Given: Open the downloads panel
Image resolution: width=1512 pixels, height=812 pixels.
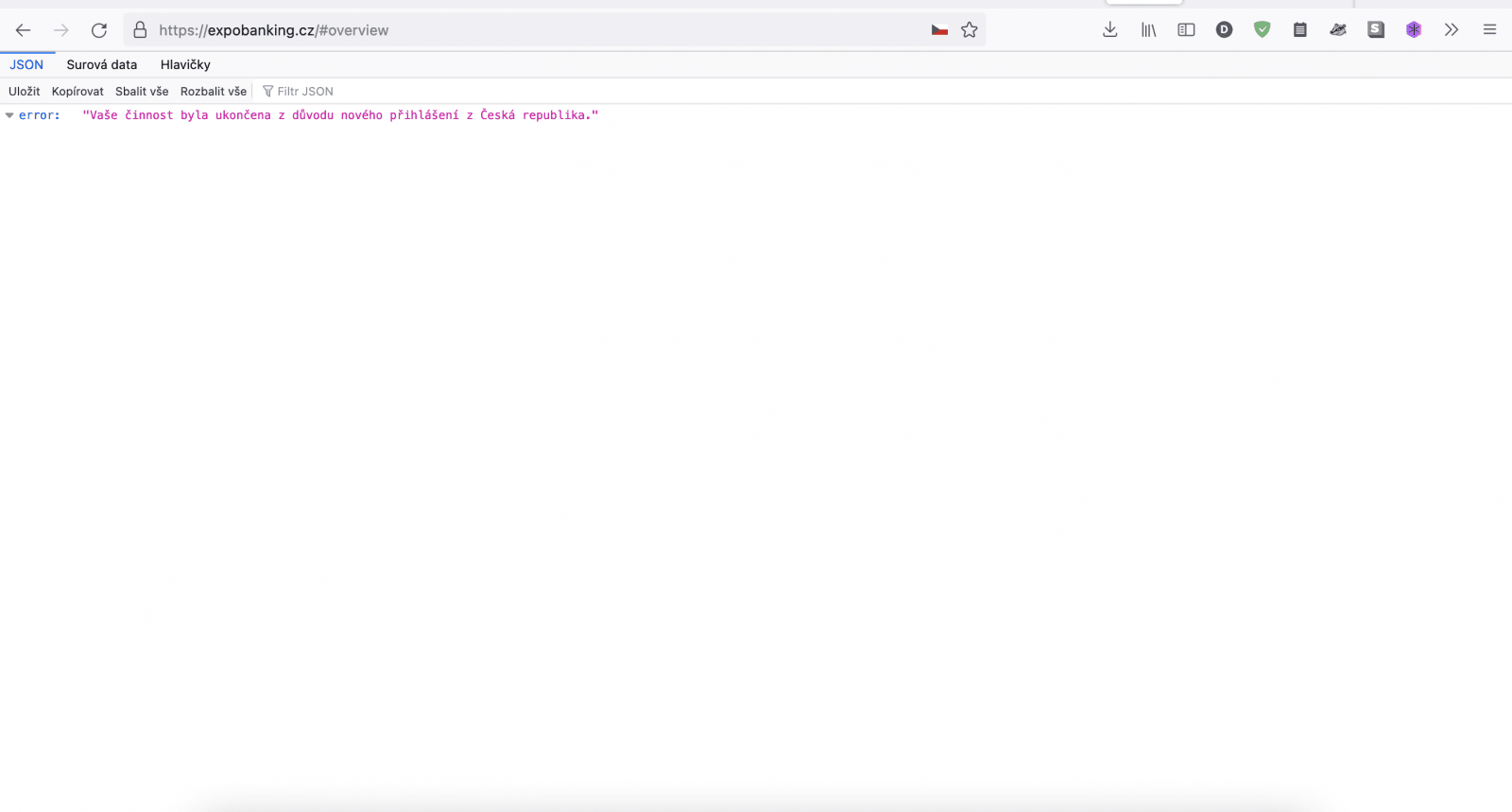Looking at the screenshot, I should (1110, 30).
